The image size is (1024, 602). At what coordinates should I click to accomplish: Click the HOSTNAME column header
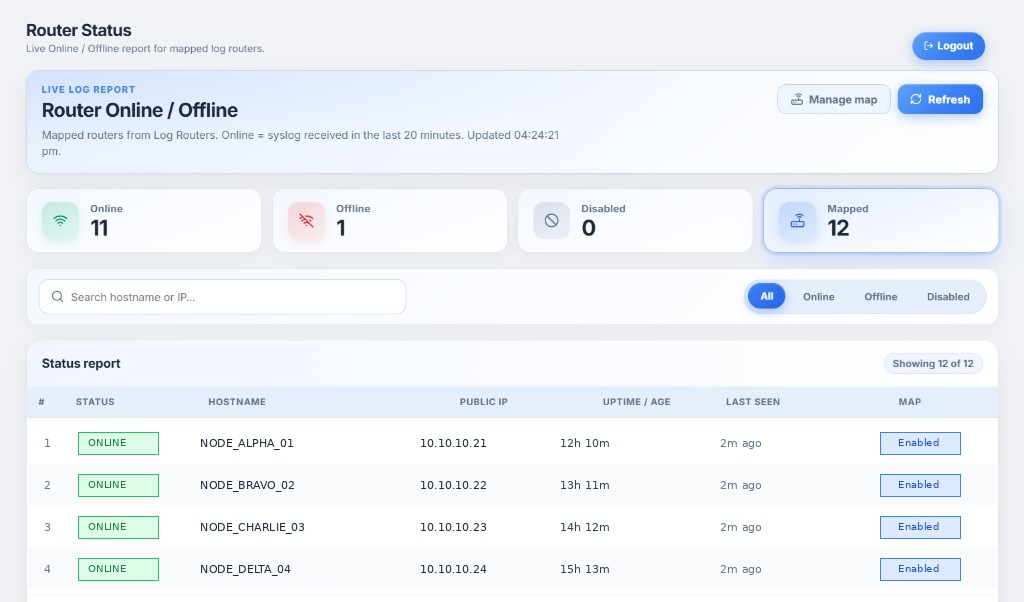[x=237, y=402]
